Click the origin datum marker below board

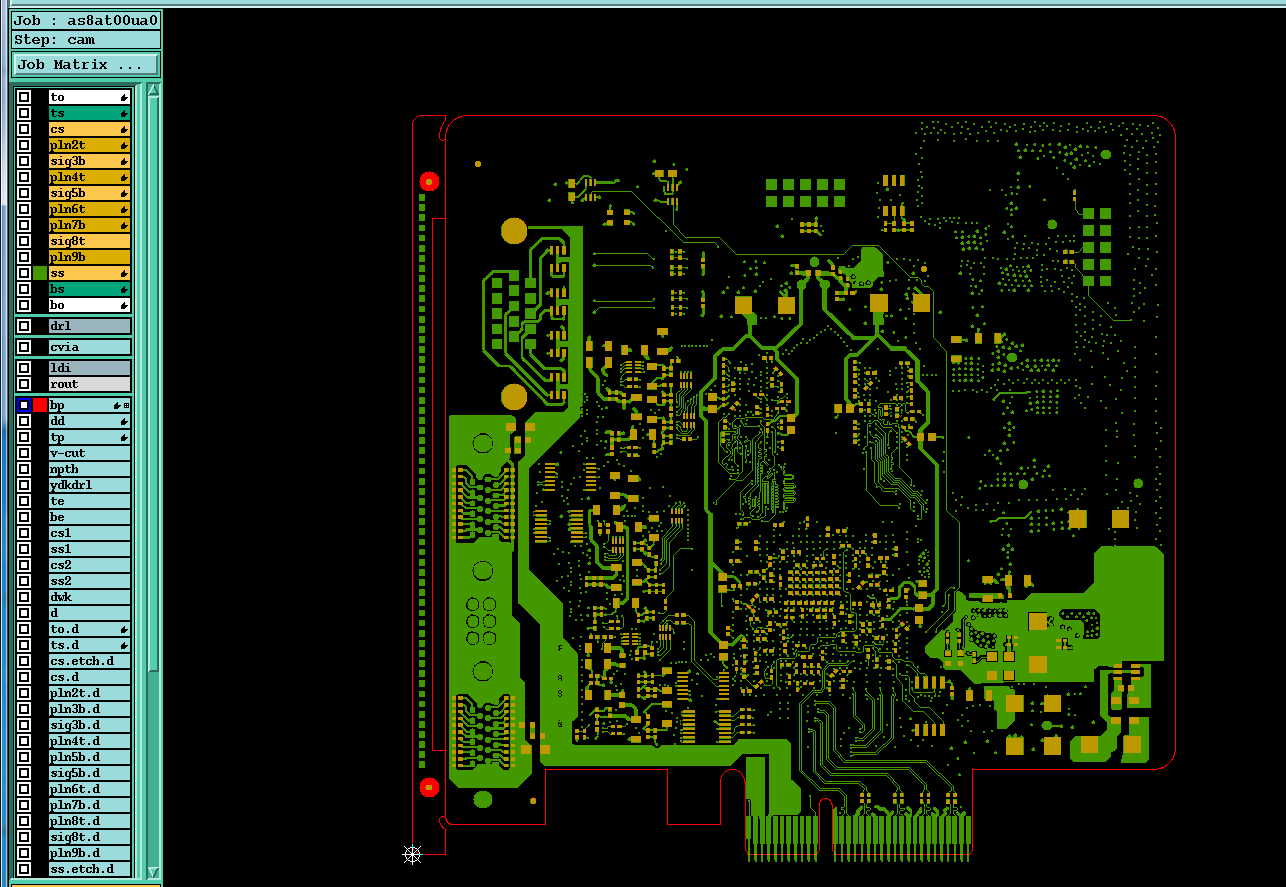coord(412,854)
